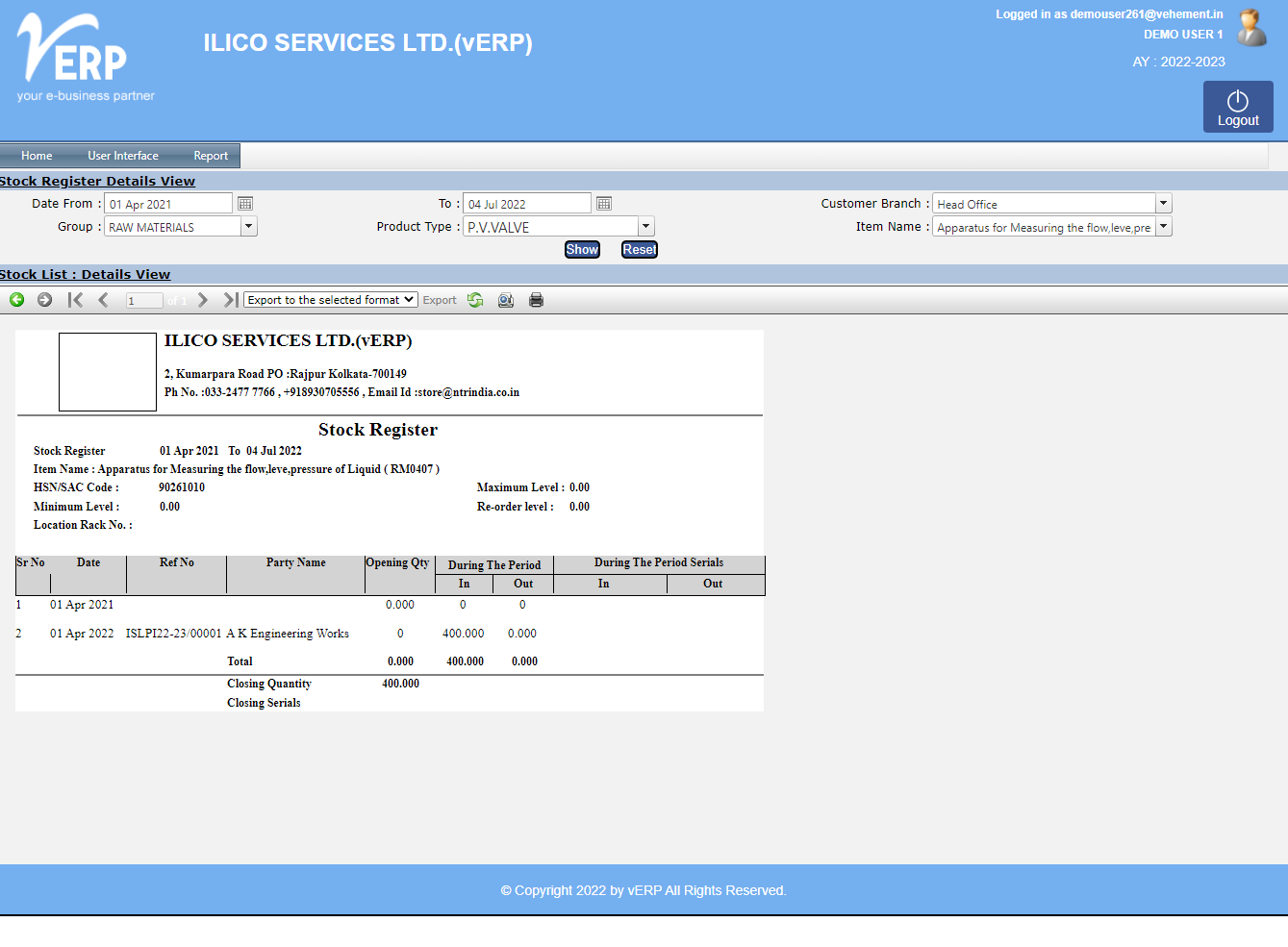Click the Party Name column header
This screenshot has width=1288, height=947.
pyautogui.click(x=296, y=562)
